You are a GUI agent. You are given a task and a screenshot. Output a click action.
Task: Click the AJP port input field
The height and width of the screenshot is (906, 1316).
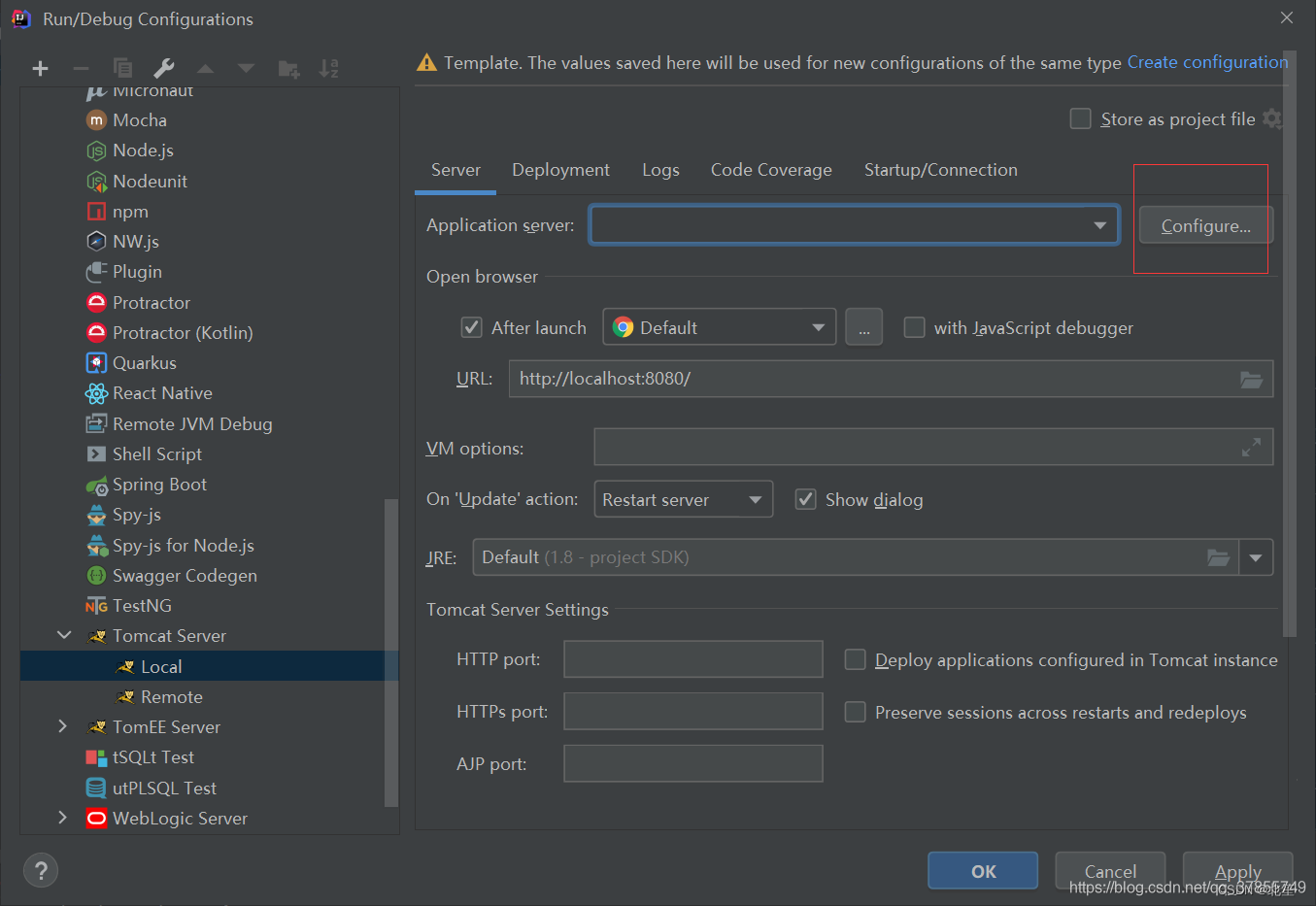(692, 763)
